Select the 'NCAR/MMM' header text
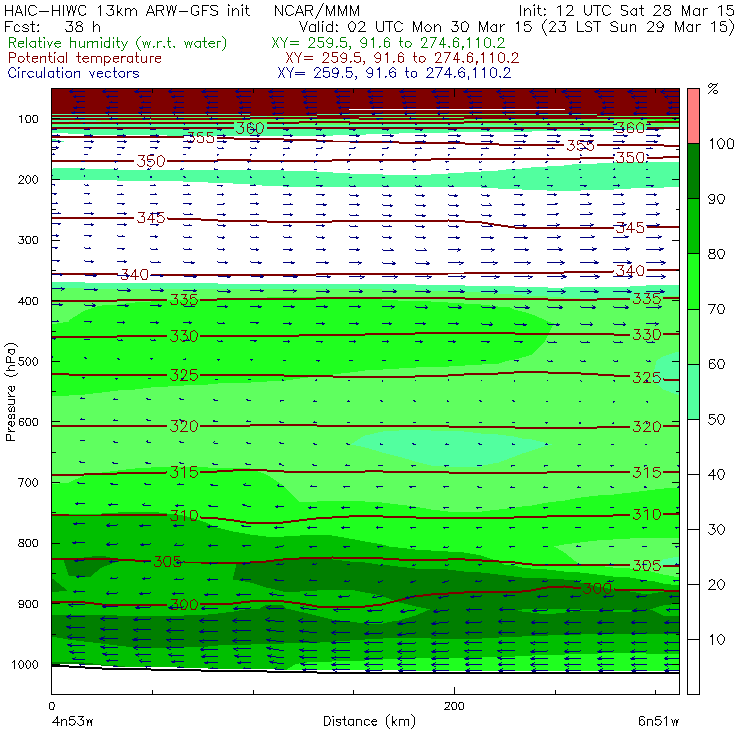The height and width of the screenshot is (740, 740). click(317, 10)
